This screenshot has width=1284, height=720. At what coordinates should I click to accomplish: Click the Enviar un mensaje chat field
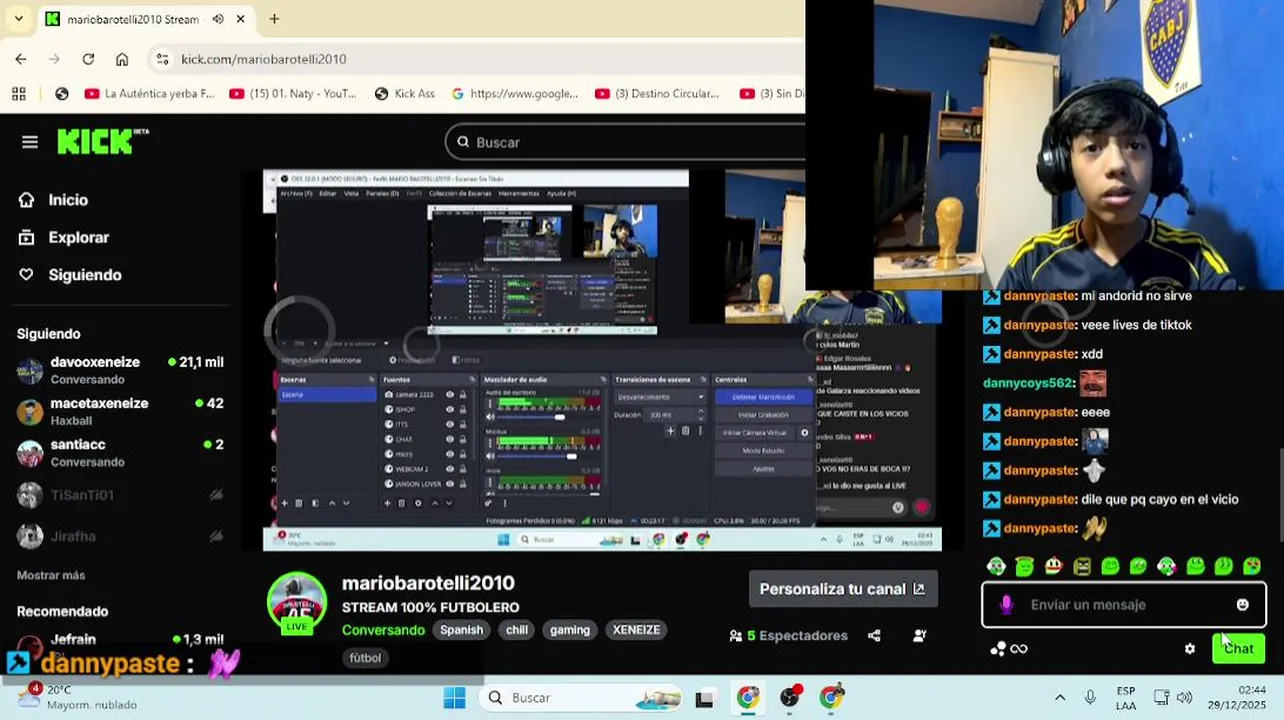coord(1124,605)
